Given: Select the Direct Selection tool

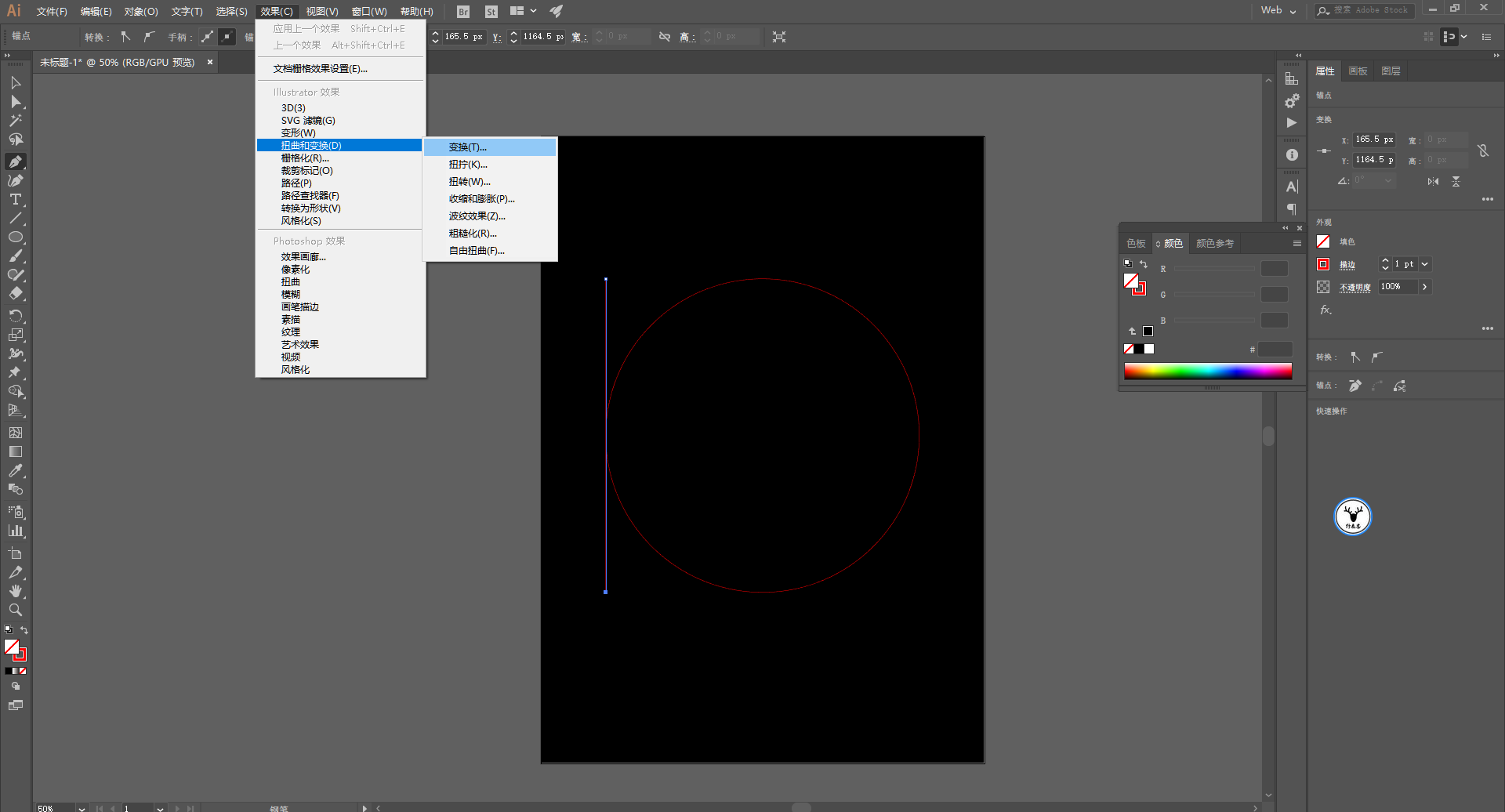Looking at the screenshot, I should tap(16, 102).
